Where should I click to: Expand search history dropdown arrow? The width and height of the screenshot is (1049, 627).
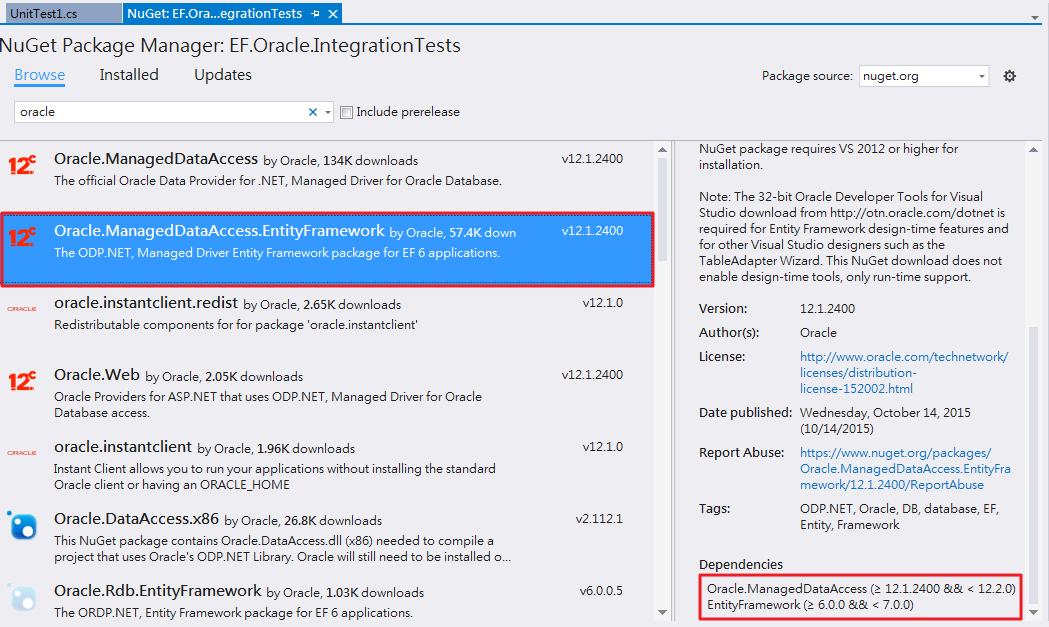point(327,112)
